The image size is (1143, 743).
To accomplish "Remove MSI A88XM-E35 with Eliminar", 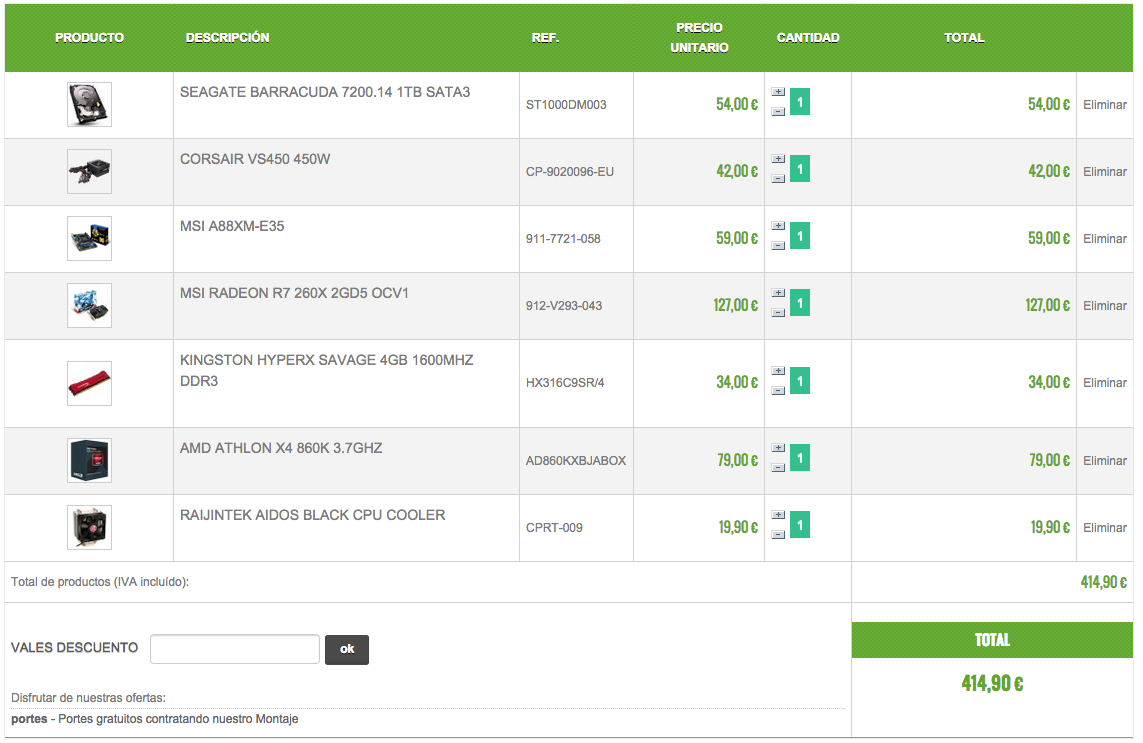I will click(x=1104, y=239).
